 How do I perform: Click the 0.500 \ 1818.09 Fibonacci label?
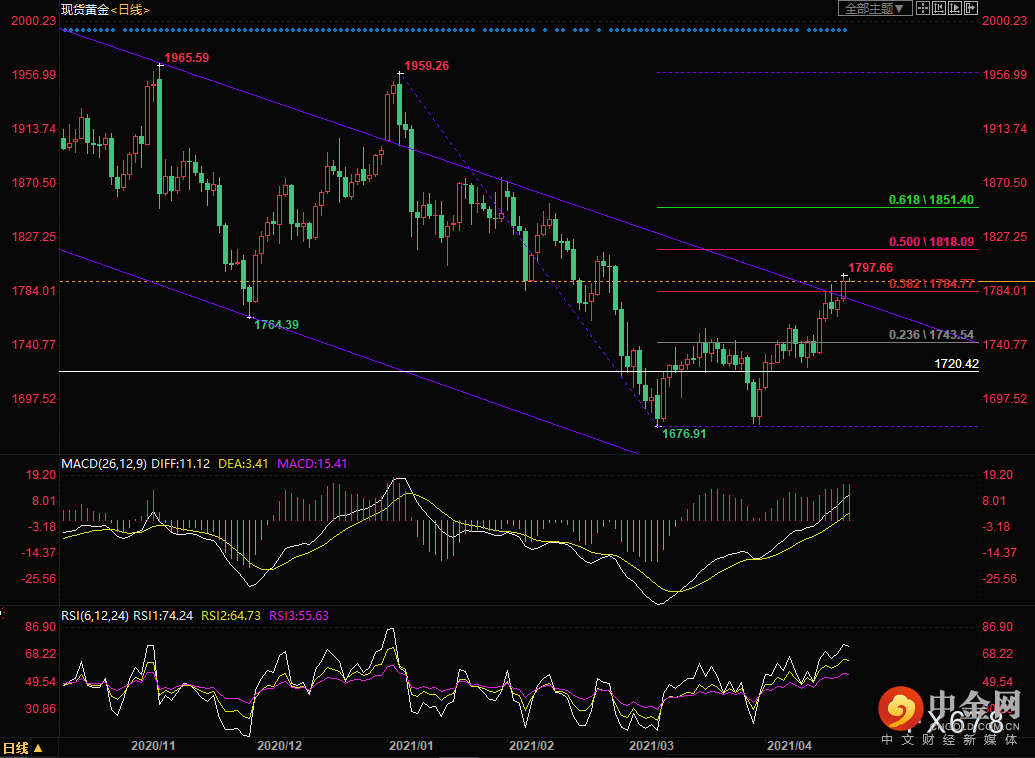point(931,242)
